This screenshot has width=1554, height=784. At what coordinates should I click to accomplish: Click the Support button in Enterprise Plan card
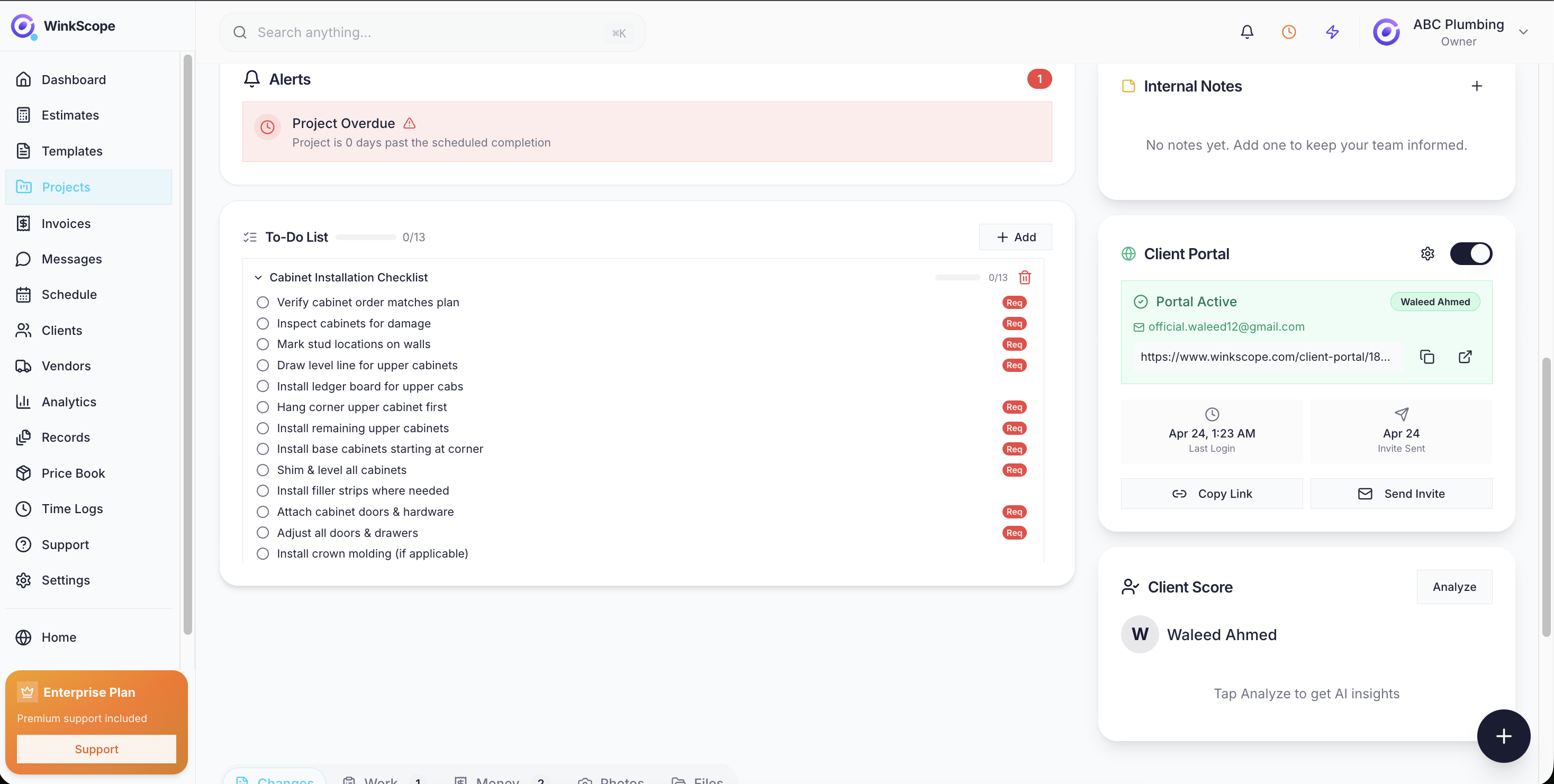(96, 749)
